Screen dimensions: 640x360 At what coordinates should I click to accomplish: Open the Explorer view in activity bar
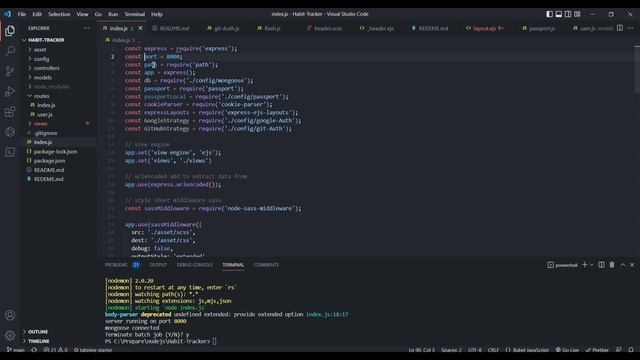click(x=10, y=31)
